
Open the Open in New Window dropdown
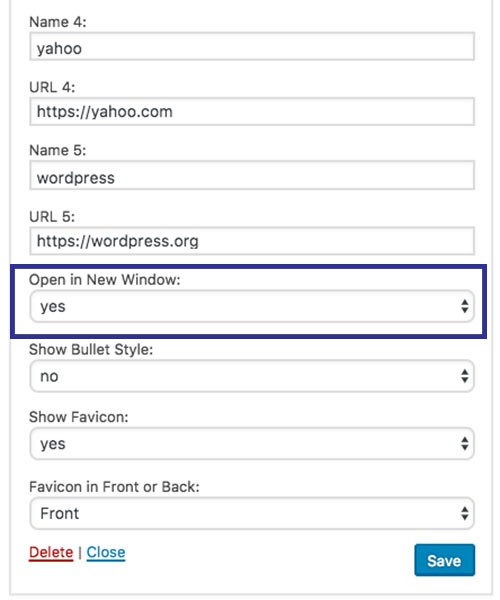(x=252, y=306)
